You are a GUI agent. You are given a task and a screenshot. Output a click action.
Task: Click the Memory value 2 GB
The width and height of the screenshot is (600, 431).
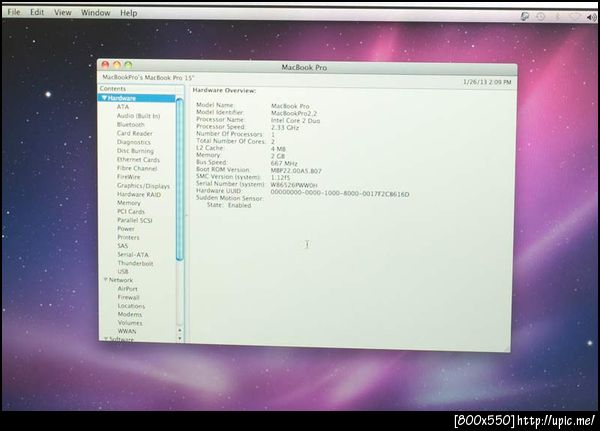(x=278, y=156)
